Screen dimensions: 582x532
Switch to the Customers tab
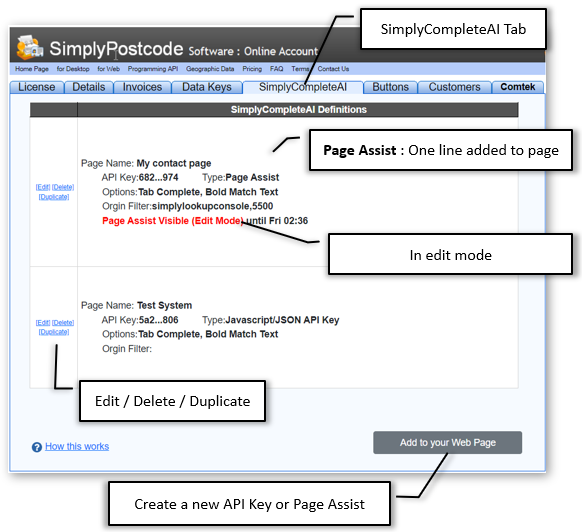454,87
